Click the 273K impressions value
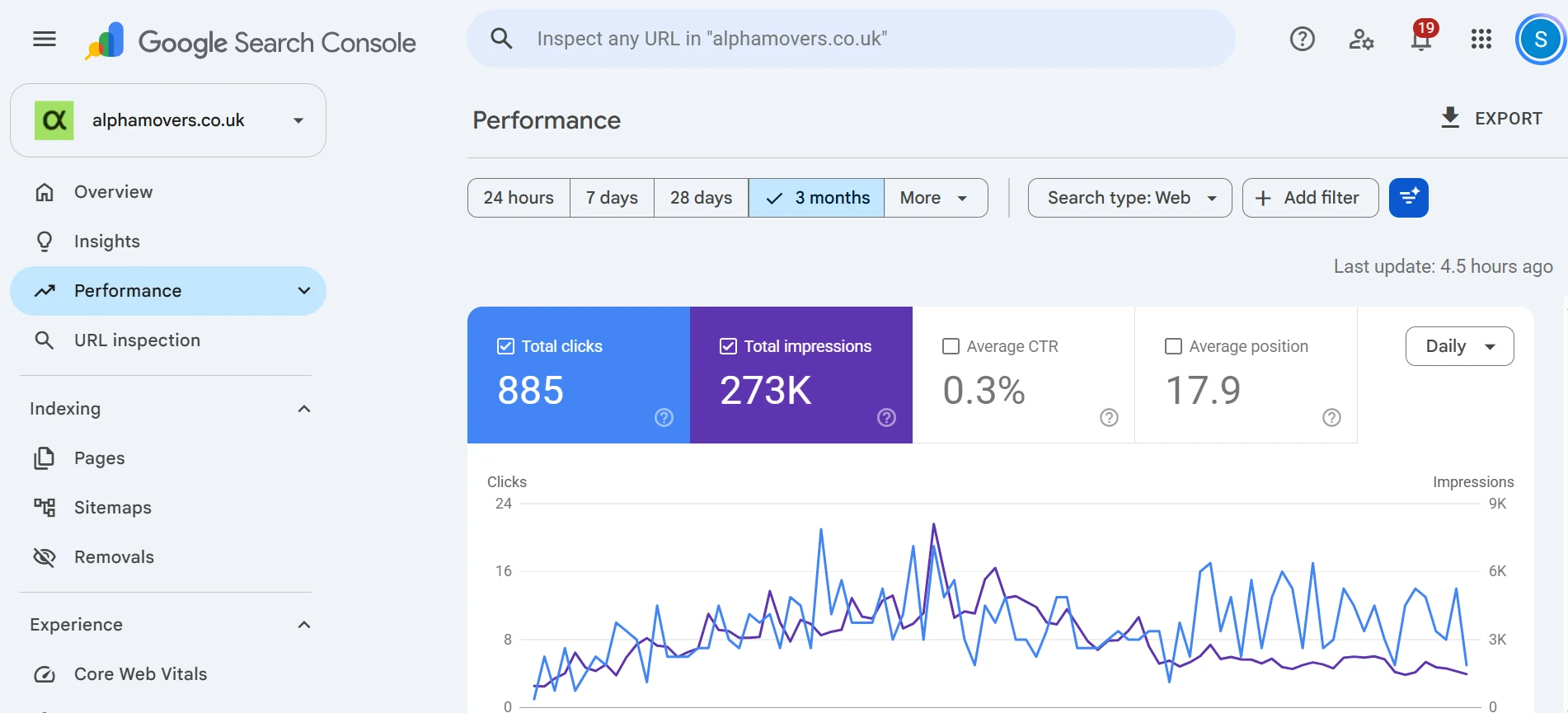Image resolution: width=1568 pixels, height=713 pixels. 766,390
